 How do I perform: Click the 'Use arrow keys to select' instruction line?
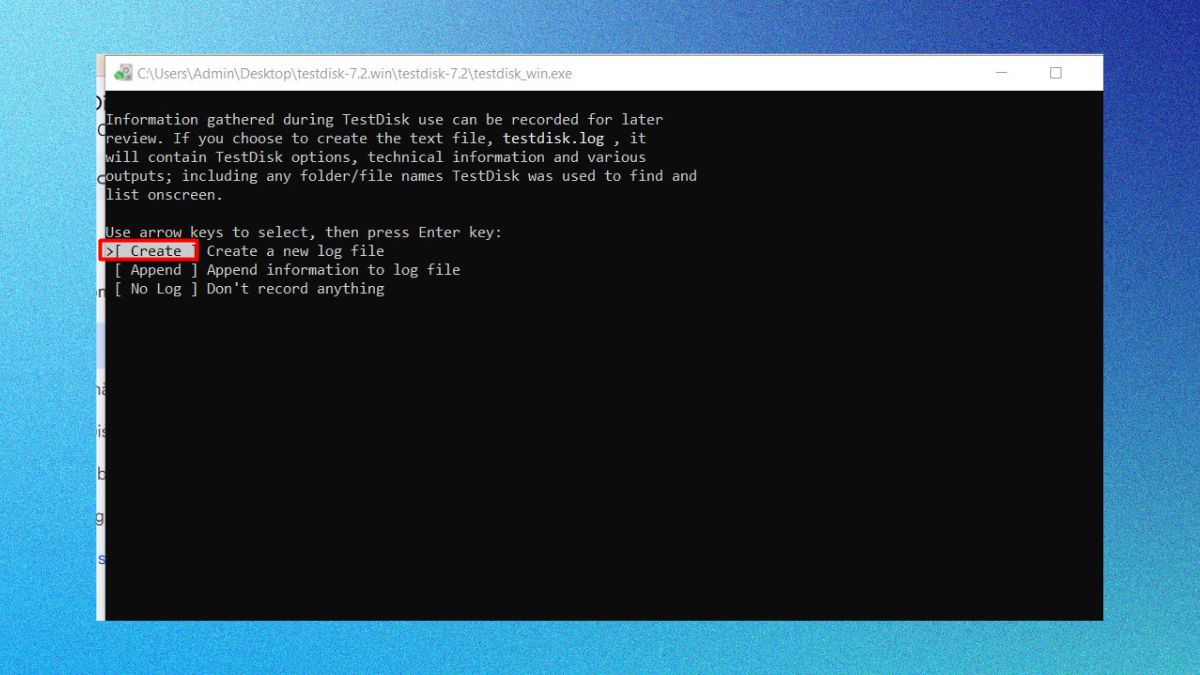coord(304,232)
